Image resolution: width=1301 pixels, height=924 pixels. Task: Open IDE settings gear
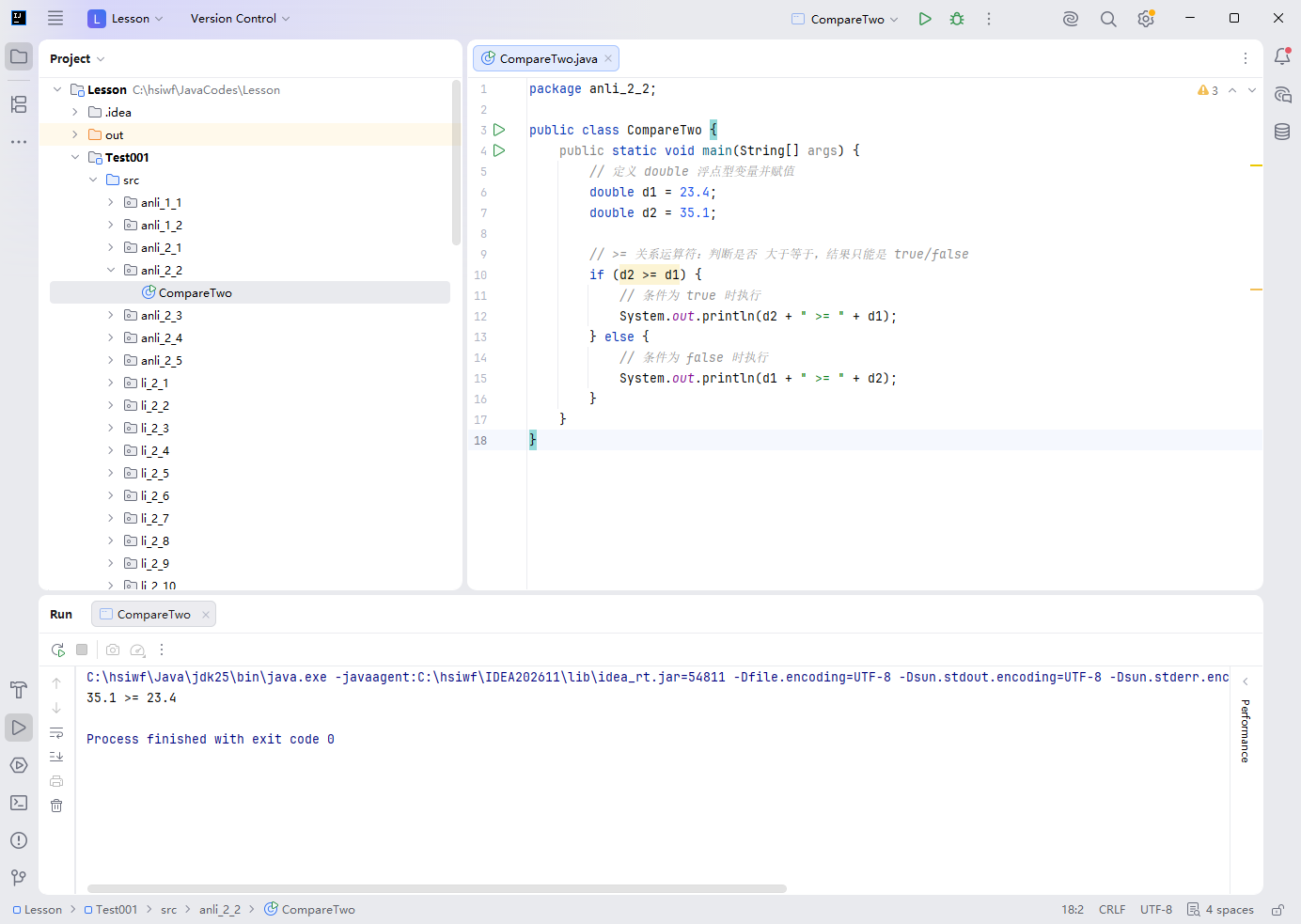point(1146,19)
